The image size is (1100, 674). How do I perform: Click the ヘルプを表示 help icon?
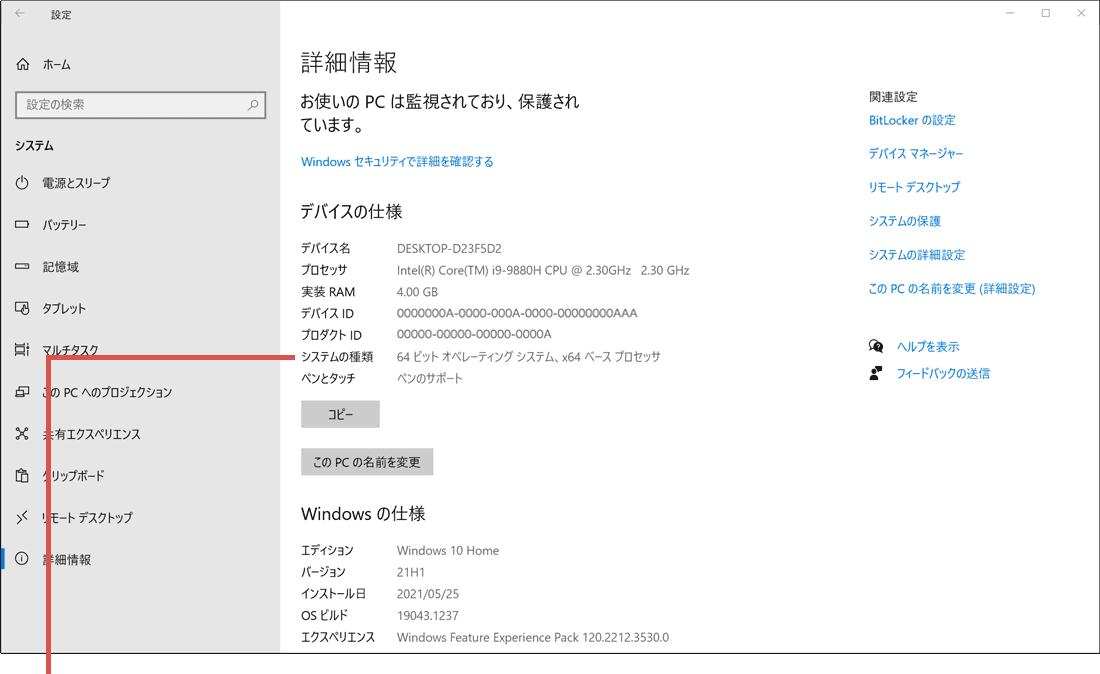coord(875,345)
